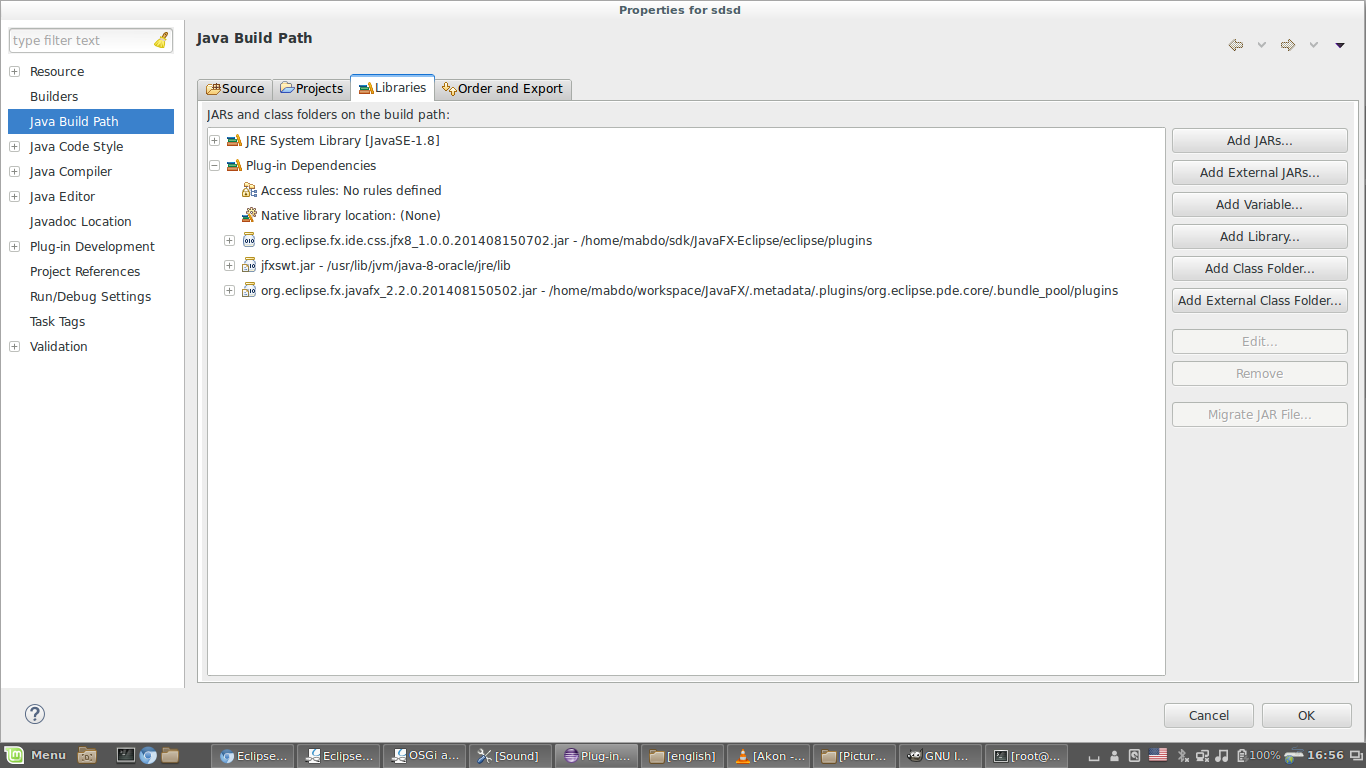Open the file manager panel launcher
This screenshot has height=768, width=1366.
(x=170, y=755)
